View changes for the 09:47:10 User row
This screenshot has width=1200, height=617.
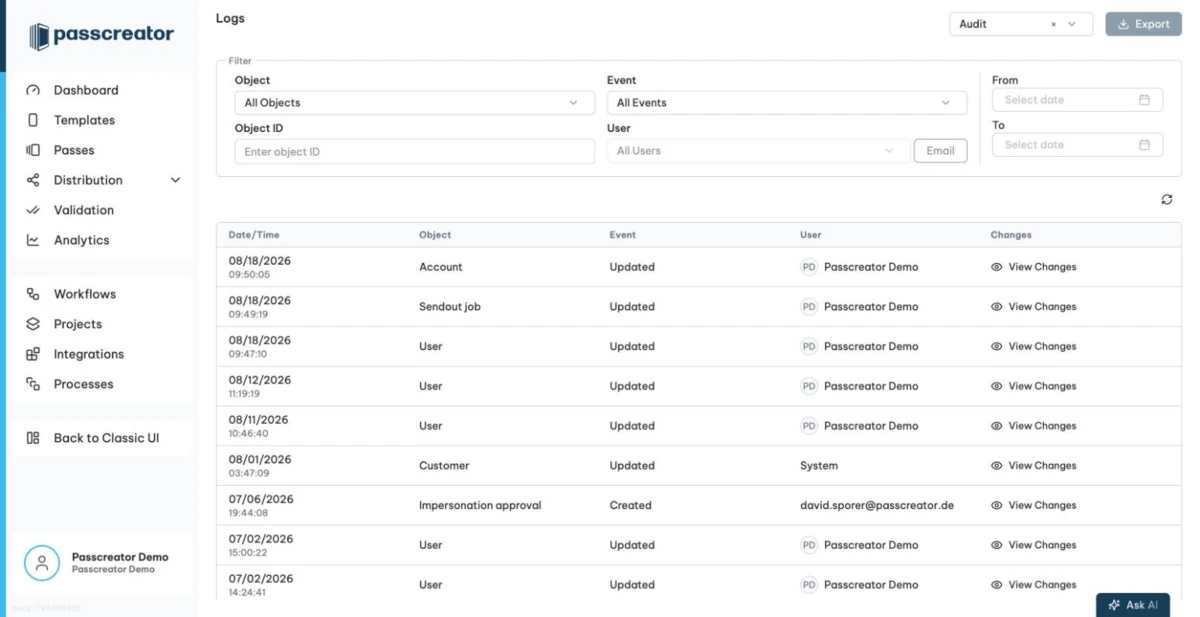pyautogui.click(x=1033, y=347)
